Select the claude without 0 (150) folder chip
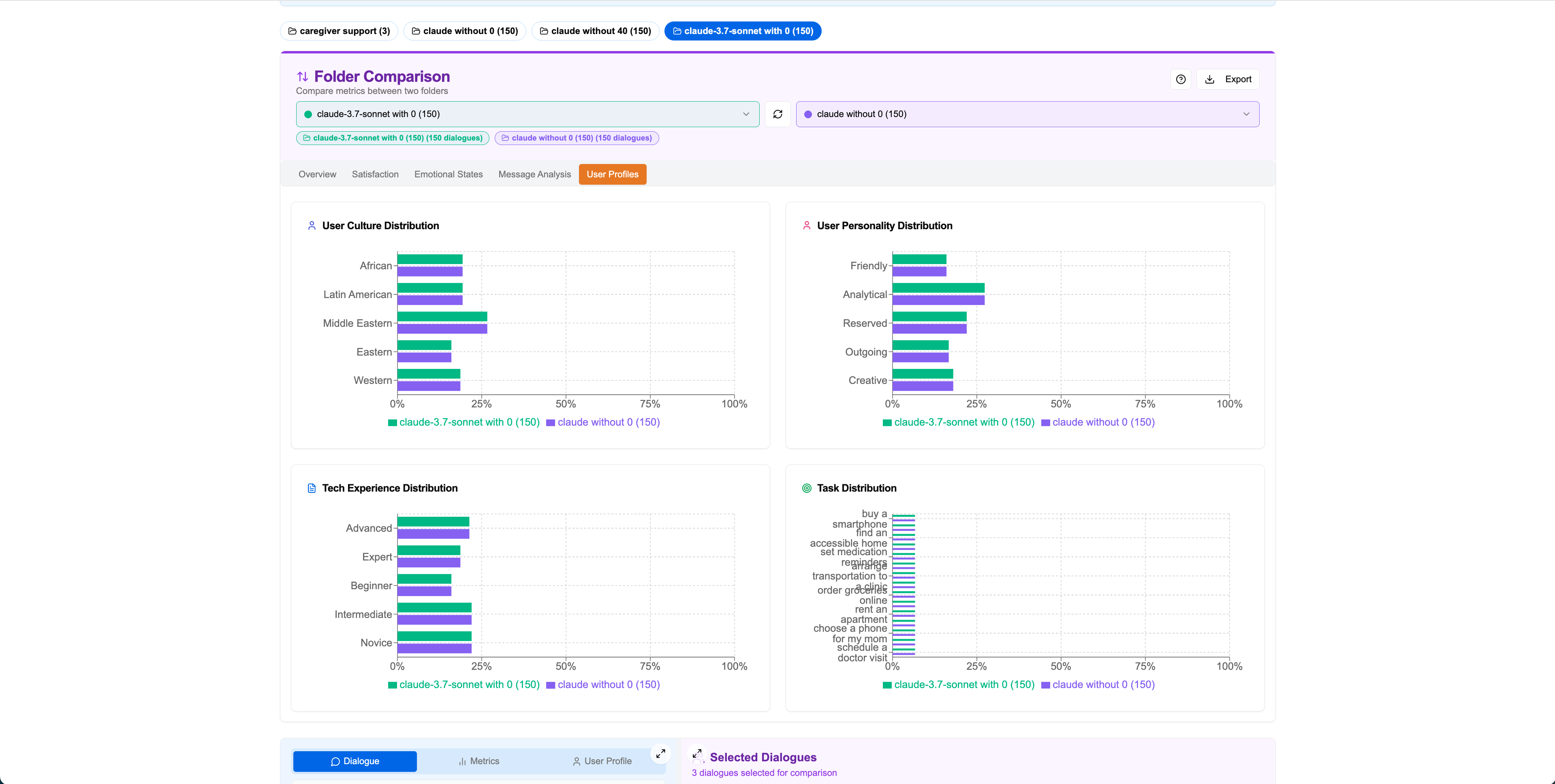 [465, 31]
